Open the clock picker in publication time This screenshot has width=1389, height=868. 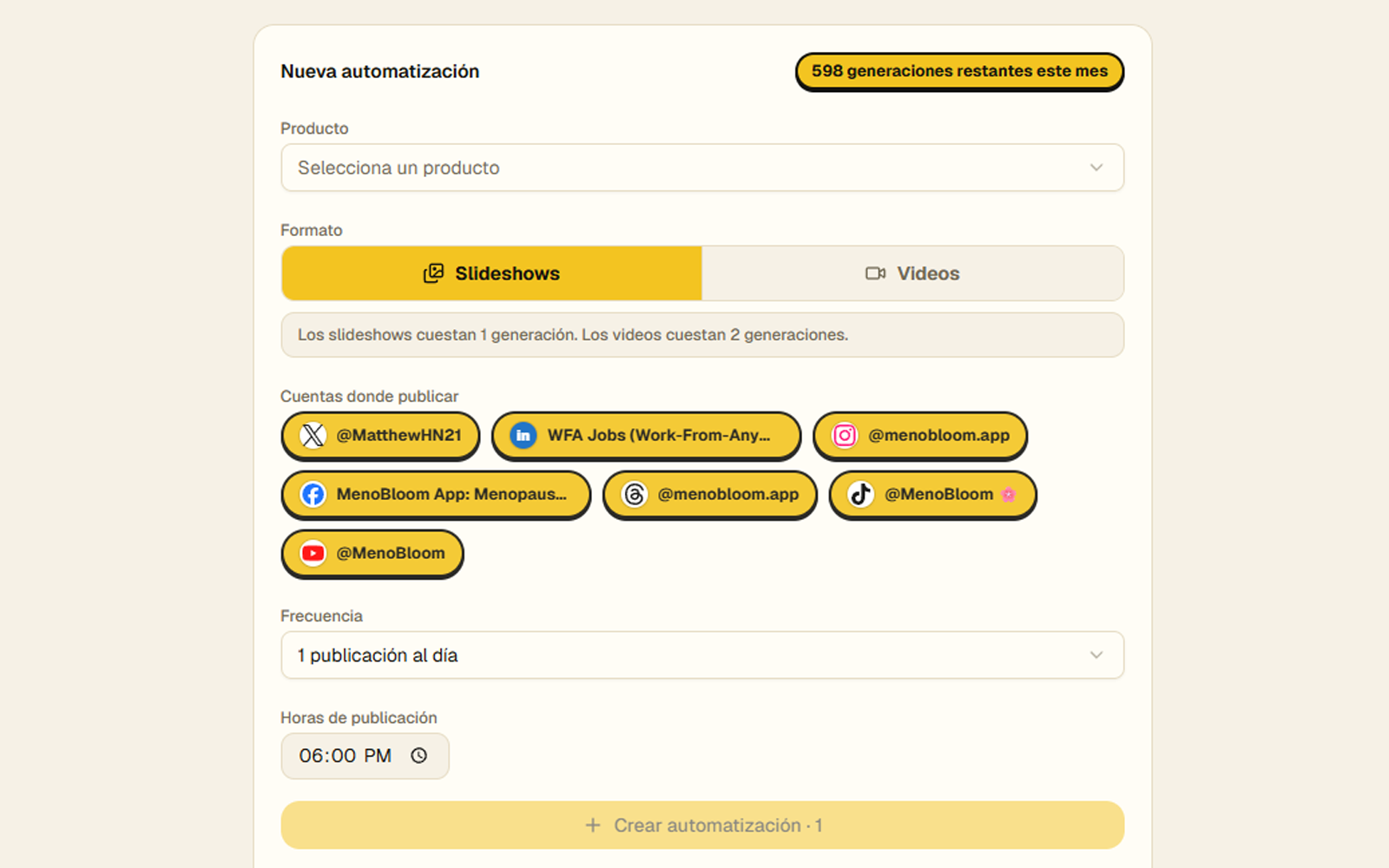click(419, 755)
